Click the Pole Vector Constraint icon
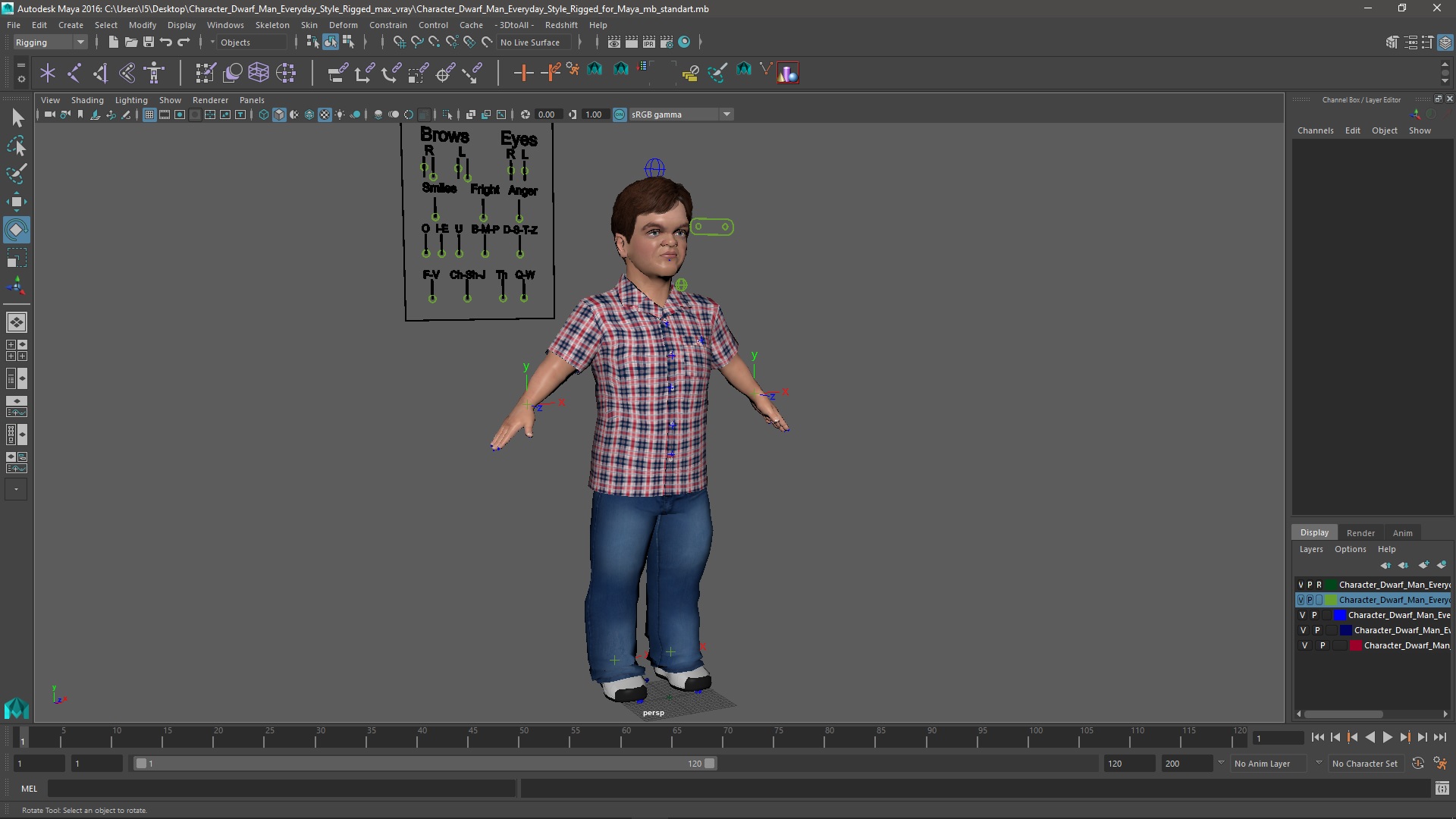 click(x=472, y=73)
